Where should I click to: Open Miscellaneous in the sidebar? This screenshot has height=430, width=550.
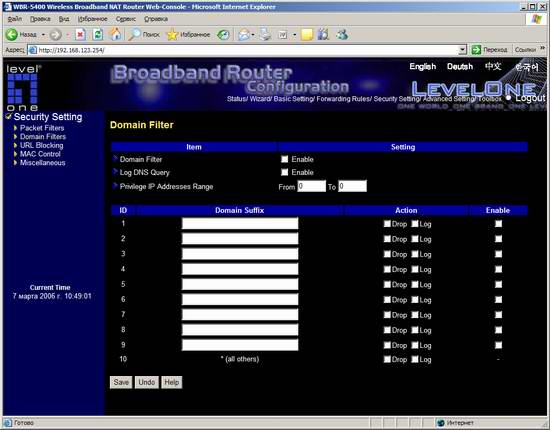click(x=42, y=163)
